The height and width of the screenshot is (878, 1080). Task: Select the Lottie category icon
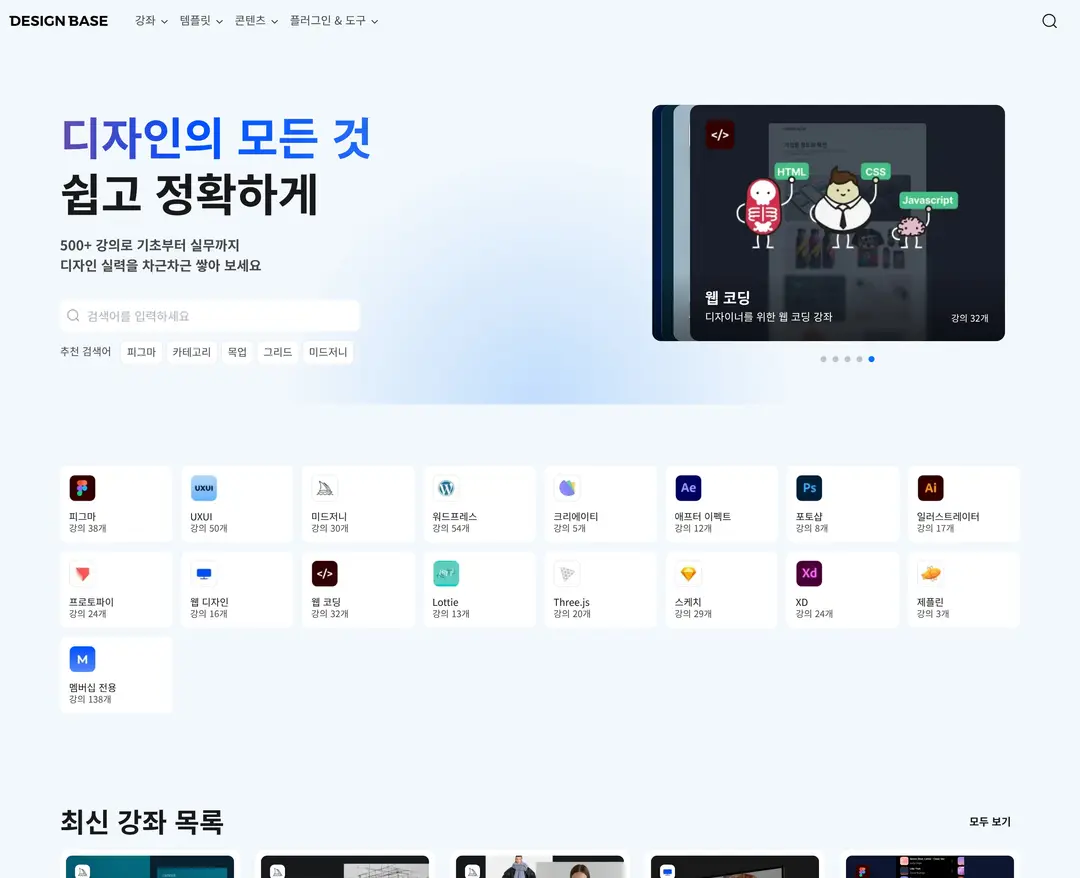(x=446, y=574)
